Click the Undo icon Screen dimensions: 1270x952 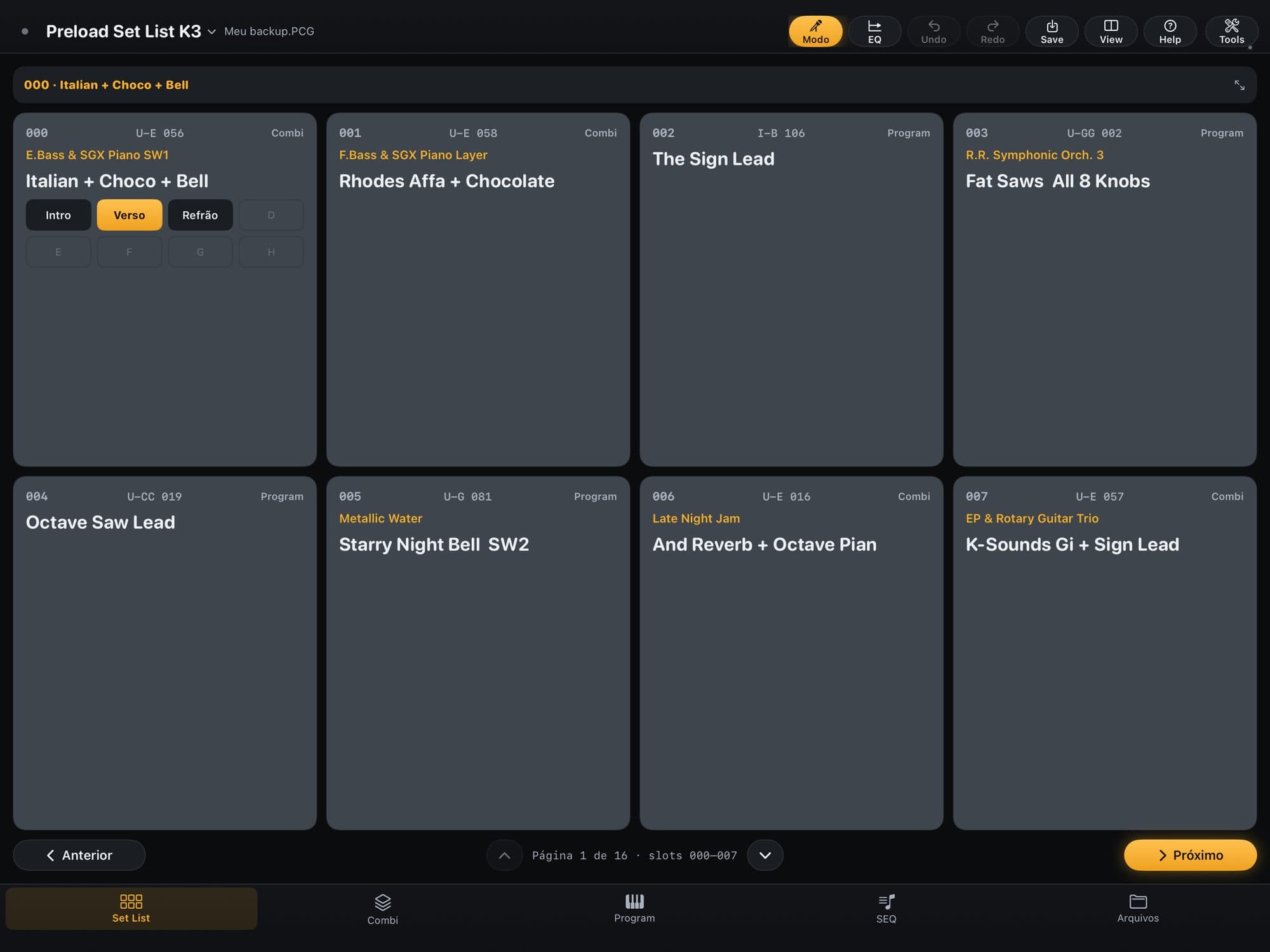point(933,31)
